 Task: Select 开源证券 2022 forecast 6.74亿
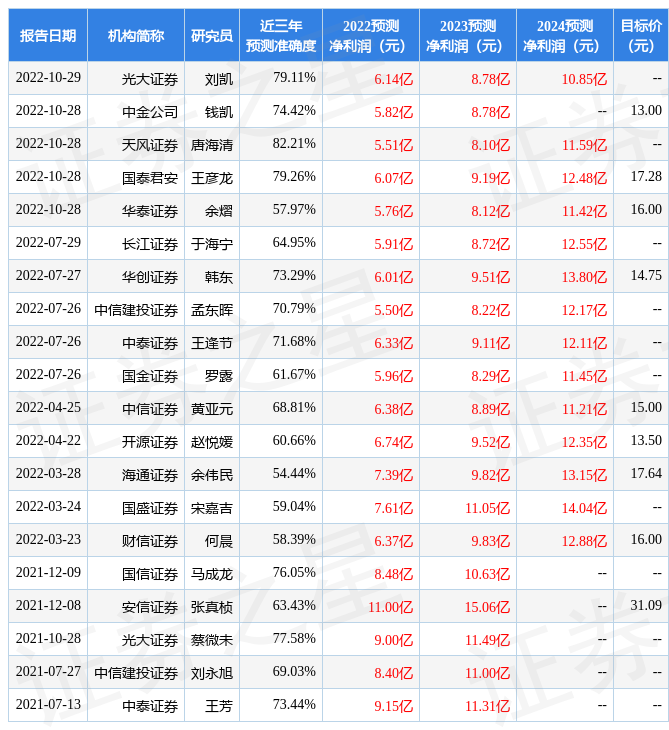393,442
